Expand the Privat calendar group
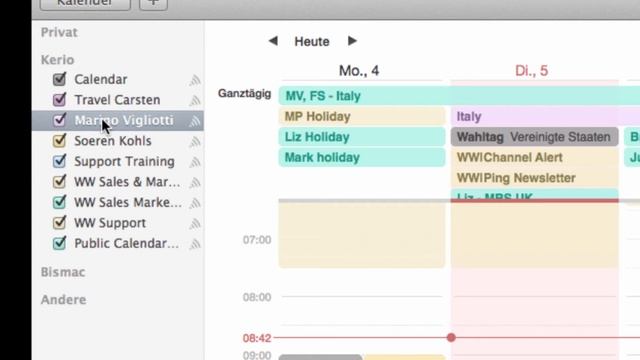This screenshot has height=360, width=640. pos(59,32)
